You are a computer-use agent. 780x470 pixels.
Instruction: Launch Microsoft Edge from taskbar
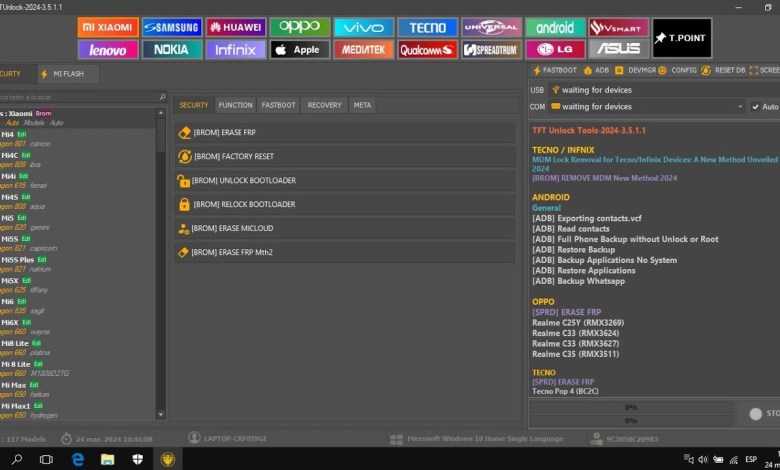(x=78, y=459)
